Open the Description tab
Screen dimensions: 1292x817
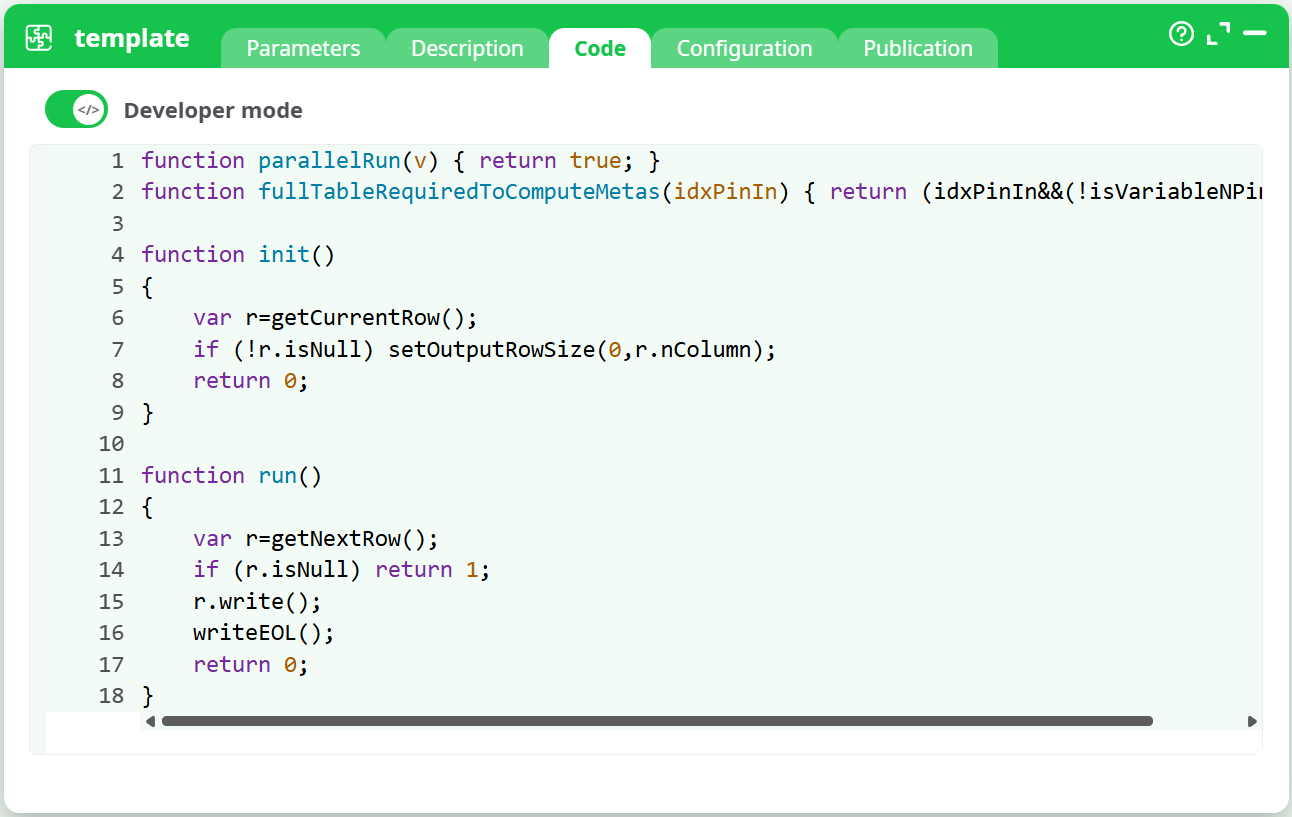coord(466,47)
